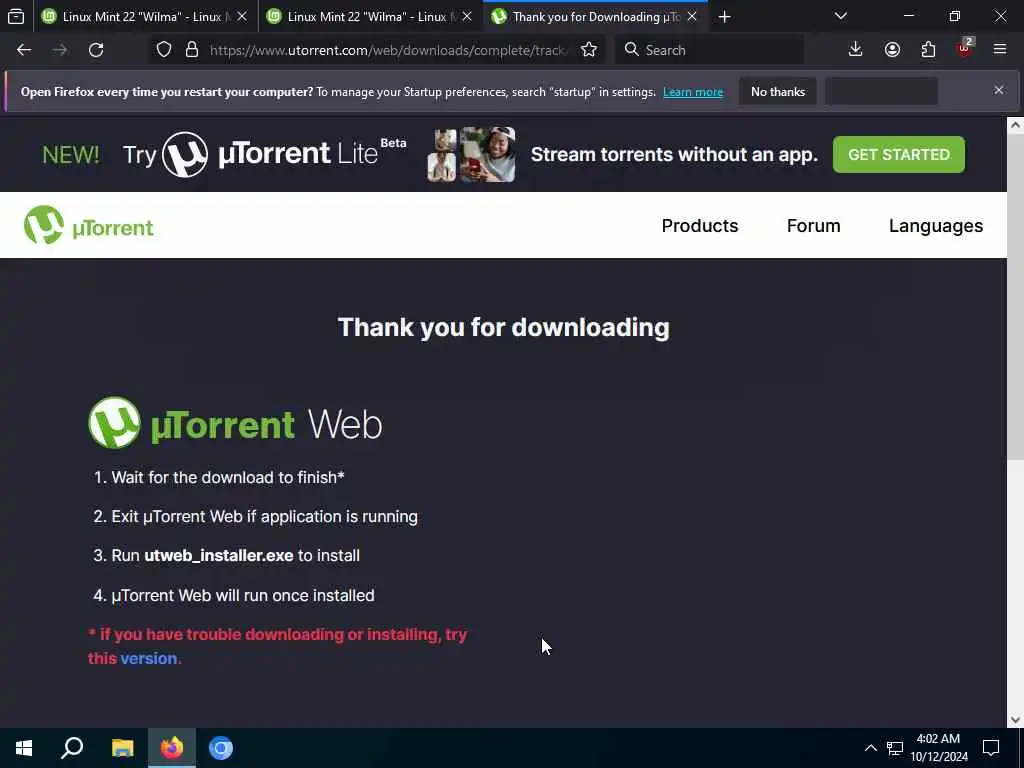
Task: Open tracking protection shield icon
Action: [x=164, y=50]
